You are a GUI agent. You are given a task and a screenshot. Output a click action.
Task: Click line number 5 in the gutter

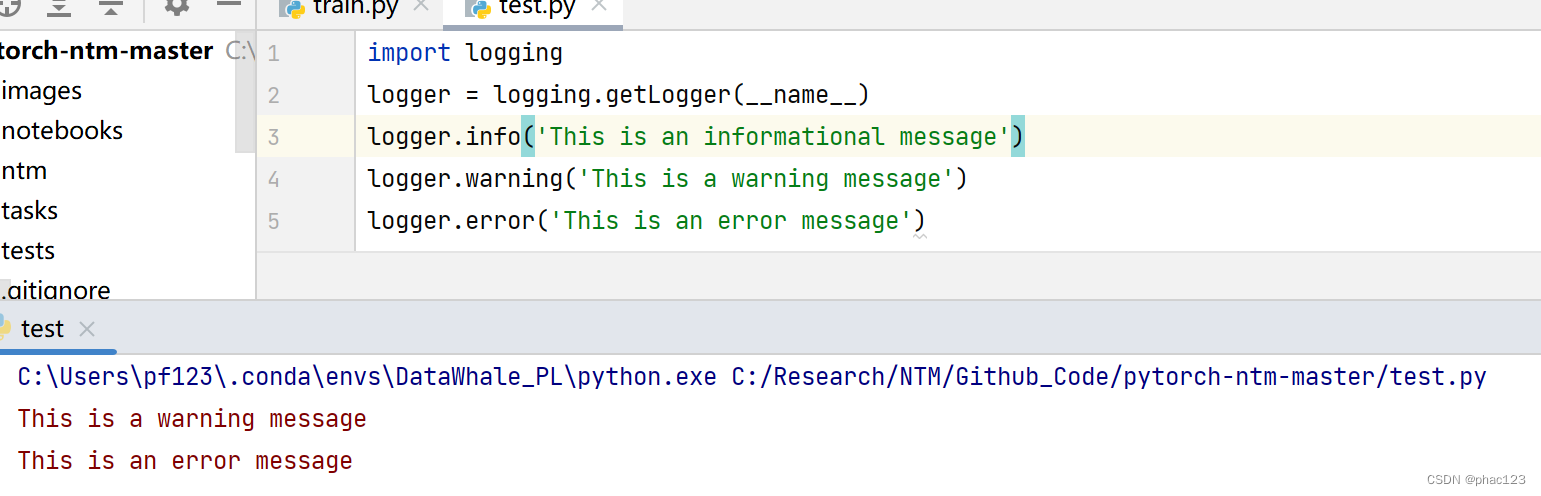(274, 222)
